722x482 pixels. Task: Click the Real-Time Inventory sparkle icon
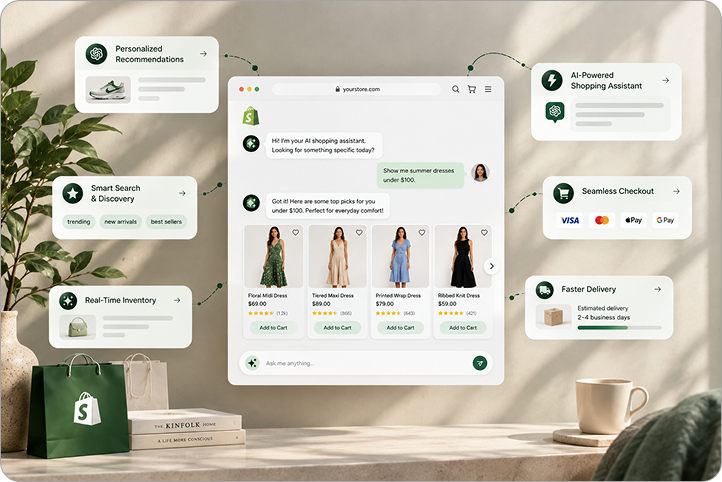[68, 301]
